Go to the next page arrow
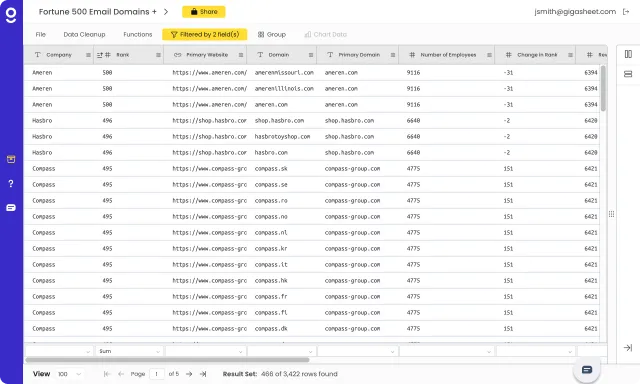 [x=189, y=374]
